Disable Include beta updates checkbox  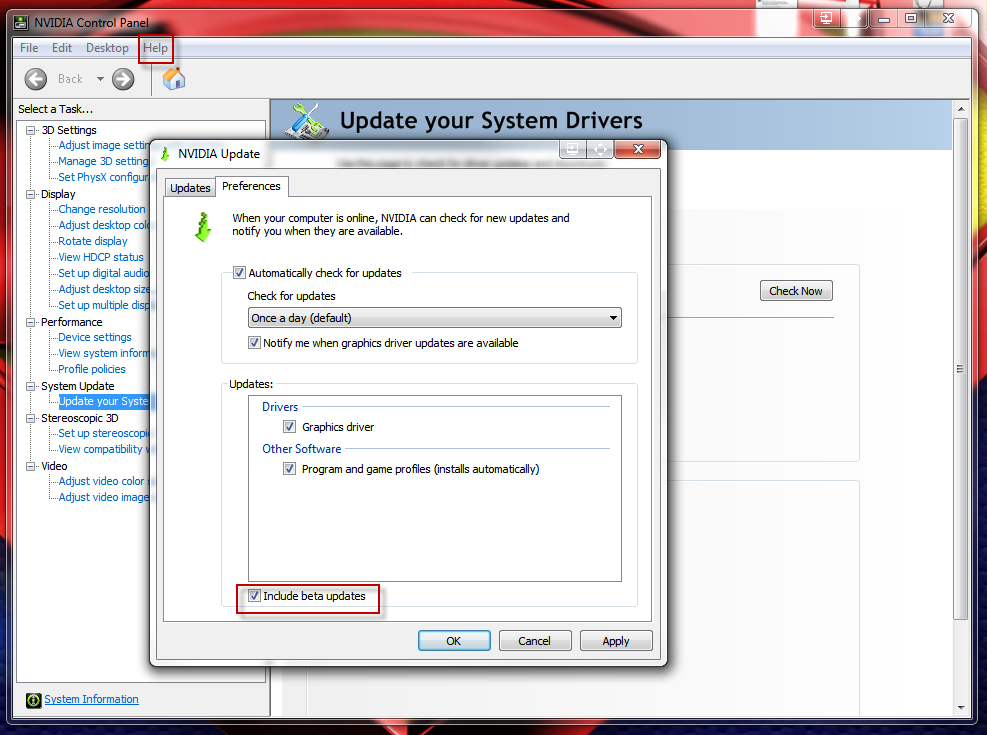[254, 596]
